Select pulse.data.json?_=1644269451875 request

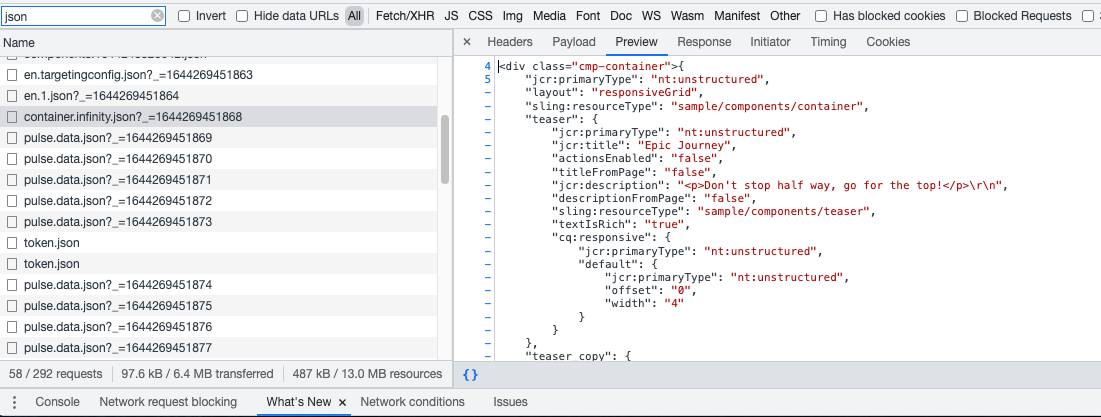pos(220,306)
